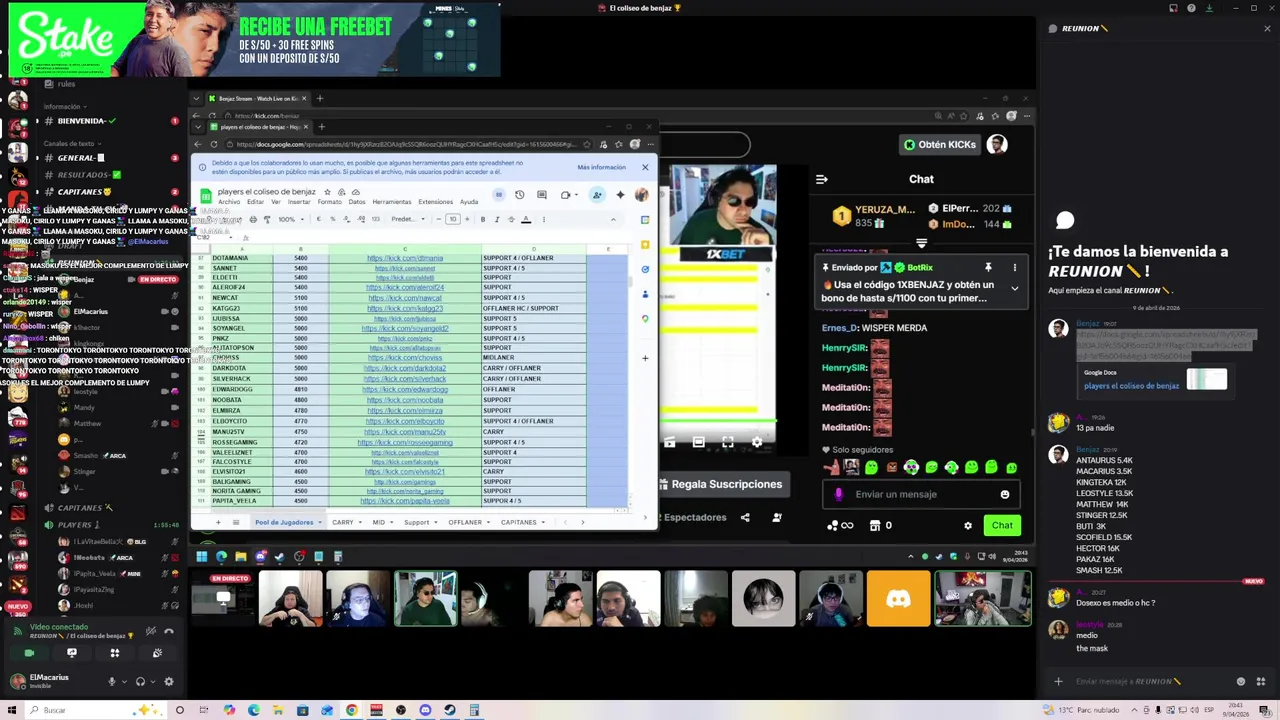Toggle bold formatting in Sheets
The height and width of the screenshot is (720, 1280).
point(483,220)
